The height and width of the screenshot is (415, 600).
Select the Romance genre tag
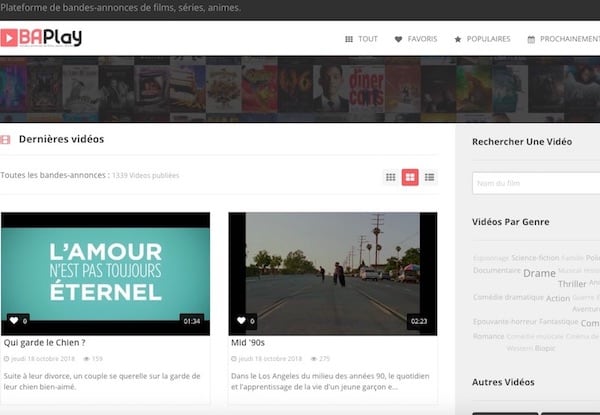(x=489, y=336)
